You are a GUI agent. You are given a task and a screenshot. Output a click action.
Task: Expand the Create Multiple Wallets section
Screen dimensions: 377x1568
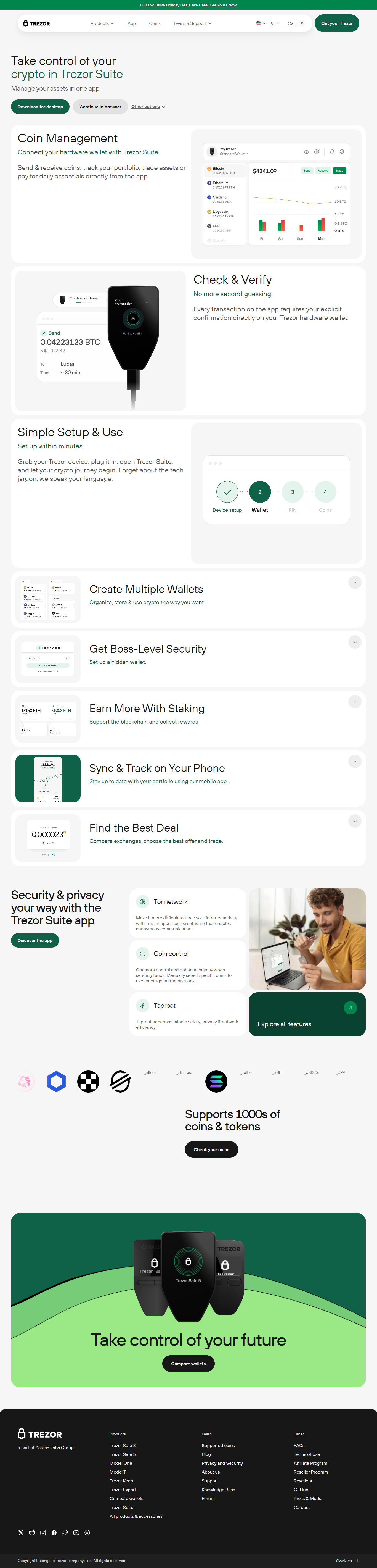(354, 583)
